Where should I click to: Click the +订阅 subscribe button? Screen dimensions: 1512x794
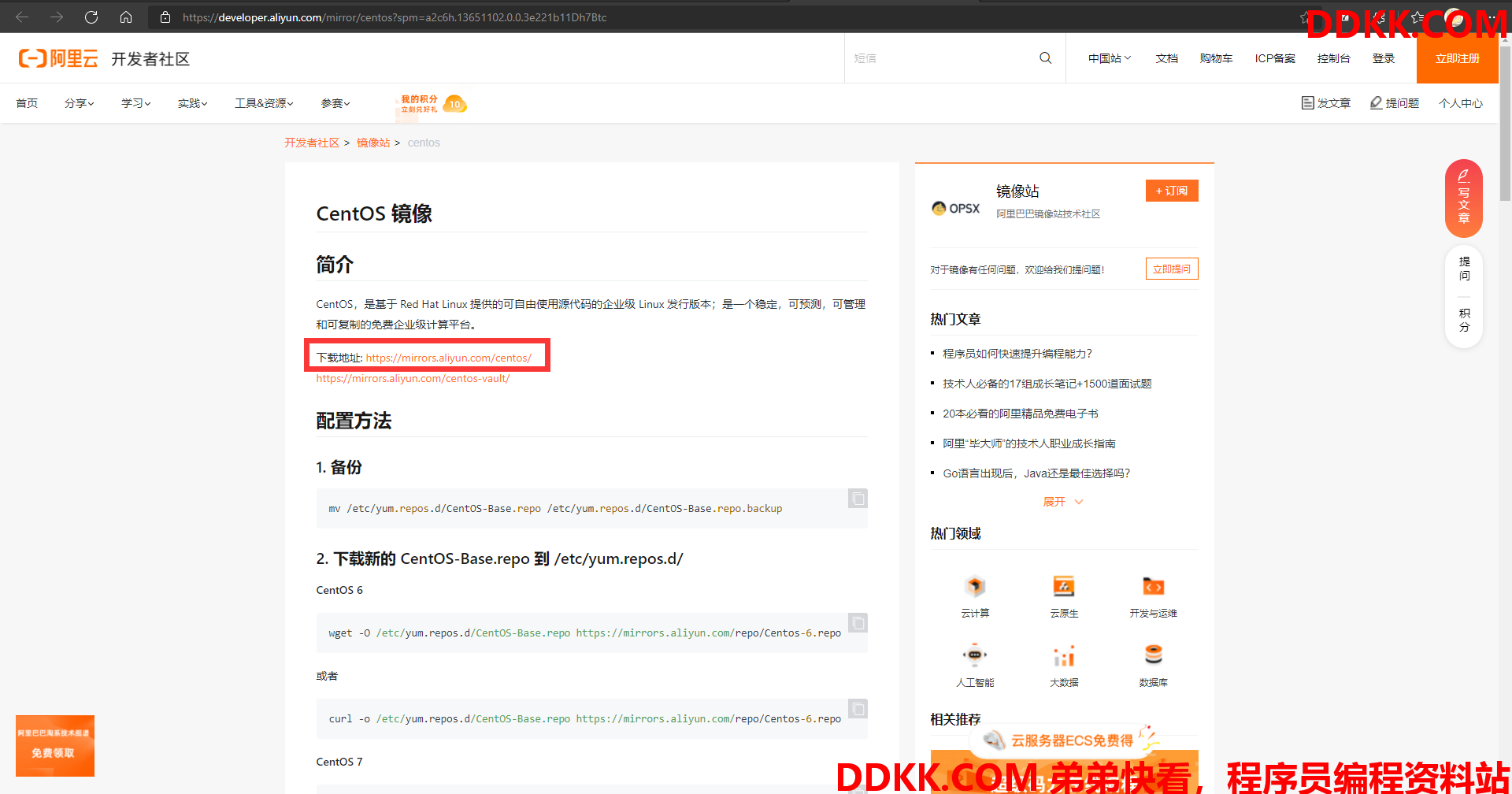coord(1172,191)
